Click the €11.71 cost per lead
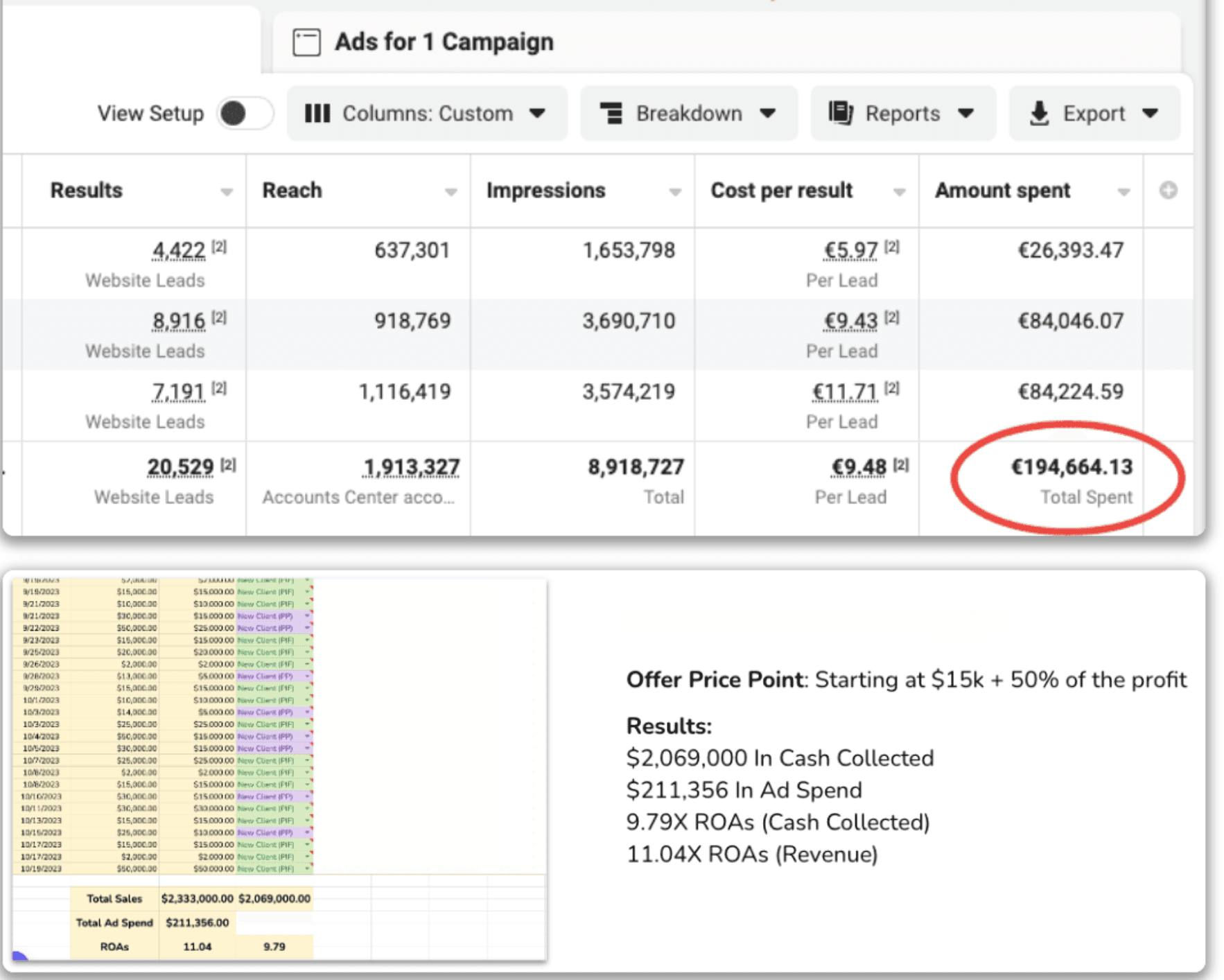Viewport: 1224px width, 980px height. point(845,392)
